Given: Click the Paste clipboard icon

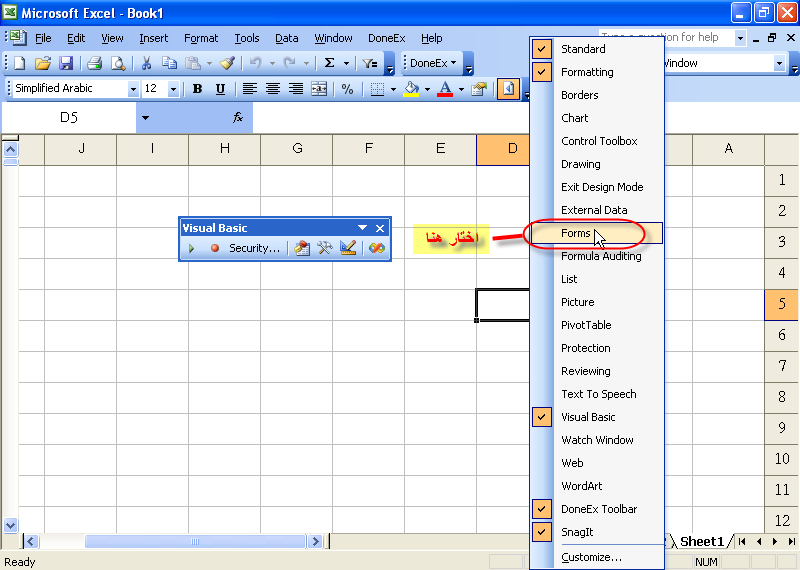Looking at the screenshot, I should (x=193, y=63).
